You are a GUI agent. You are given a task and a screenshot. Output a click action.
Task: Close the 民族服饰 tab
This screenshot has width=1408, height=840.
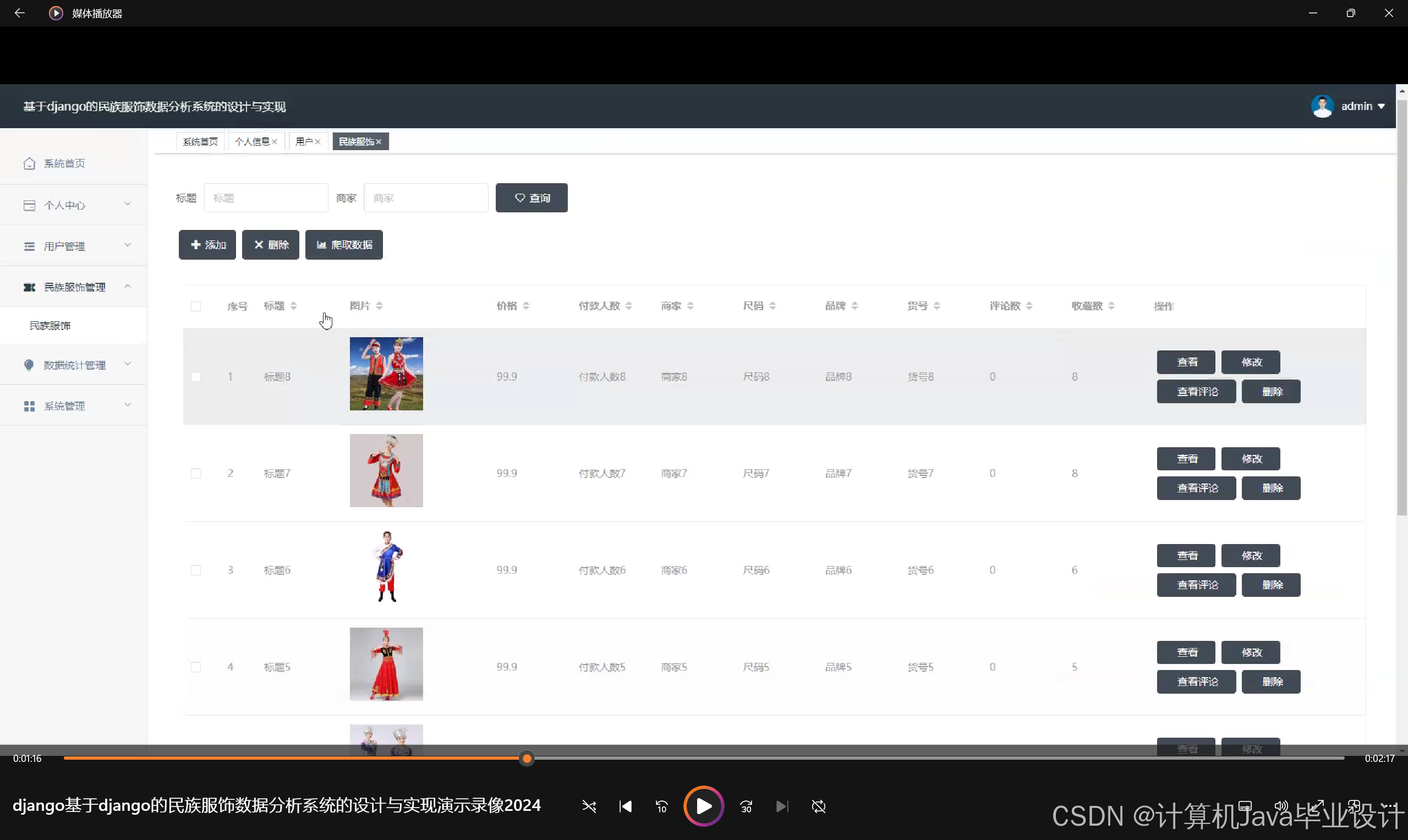(379, 141)
